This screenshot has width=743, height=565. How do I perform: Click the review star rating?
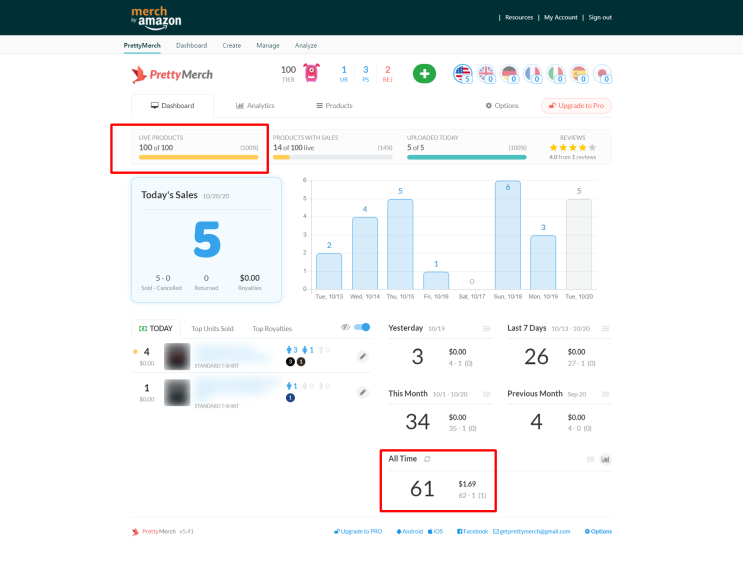(572, 147)
